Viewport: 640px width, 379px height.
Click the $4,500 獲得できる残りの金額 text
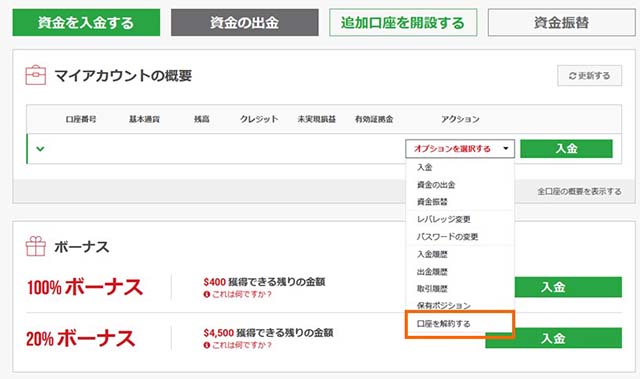[268, 333]
